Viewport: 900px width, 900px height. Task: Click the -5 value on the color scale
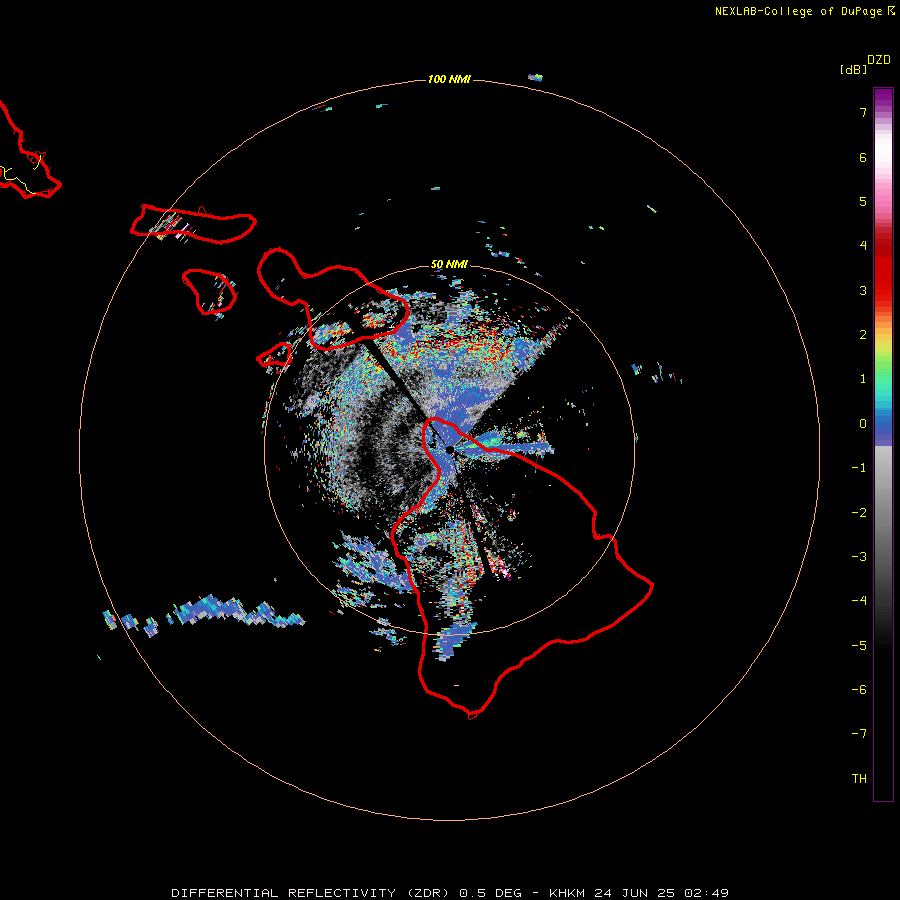[859, 646]
